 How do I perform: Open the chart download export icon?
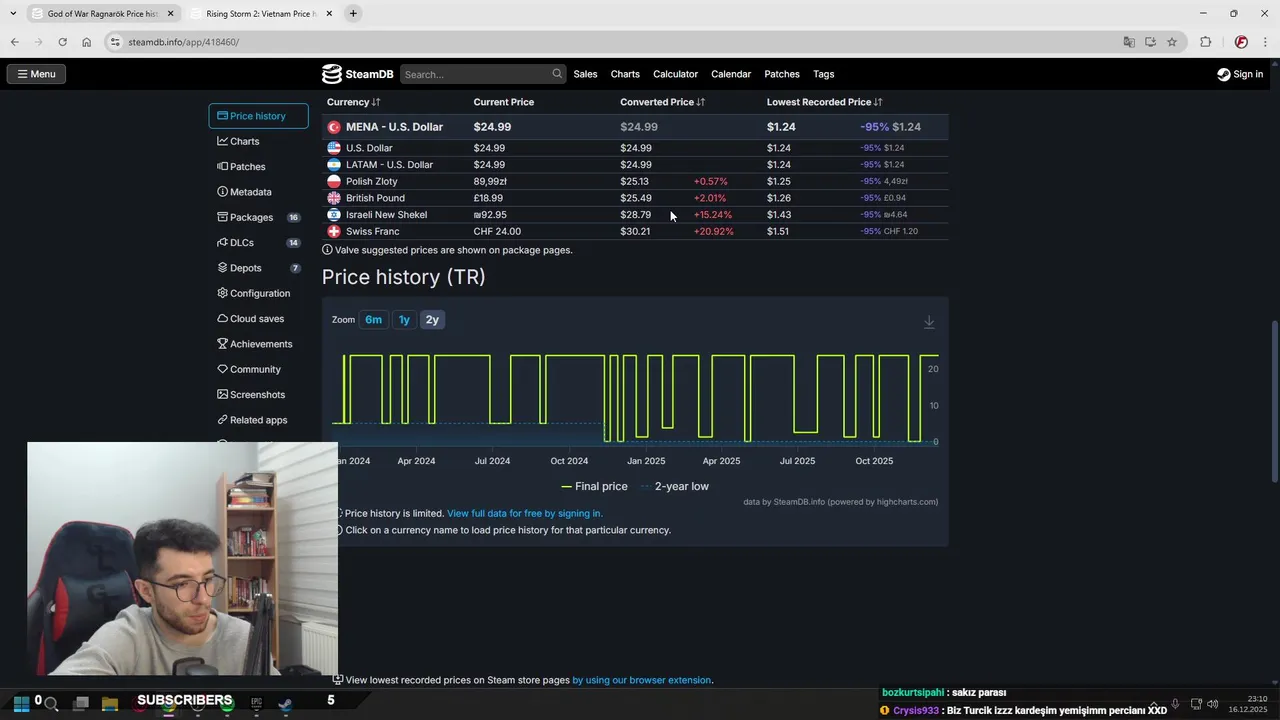click(929, 322)
